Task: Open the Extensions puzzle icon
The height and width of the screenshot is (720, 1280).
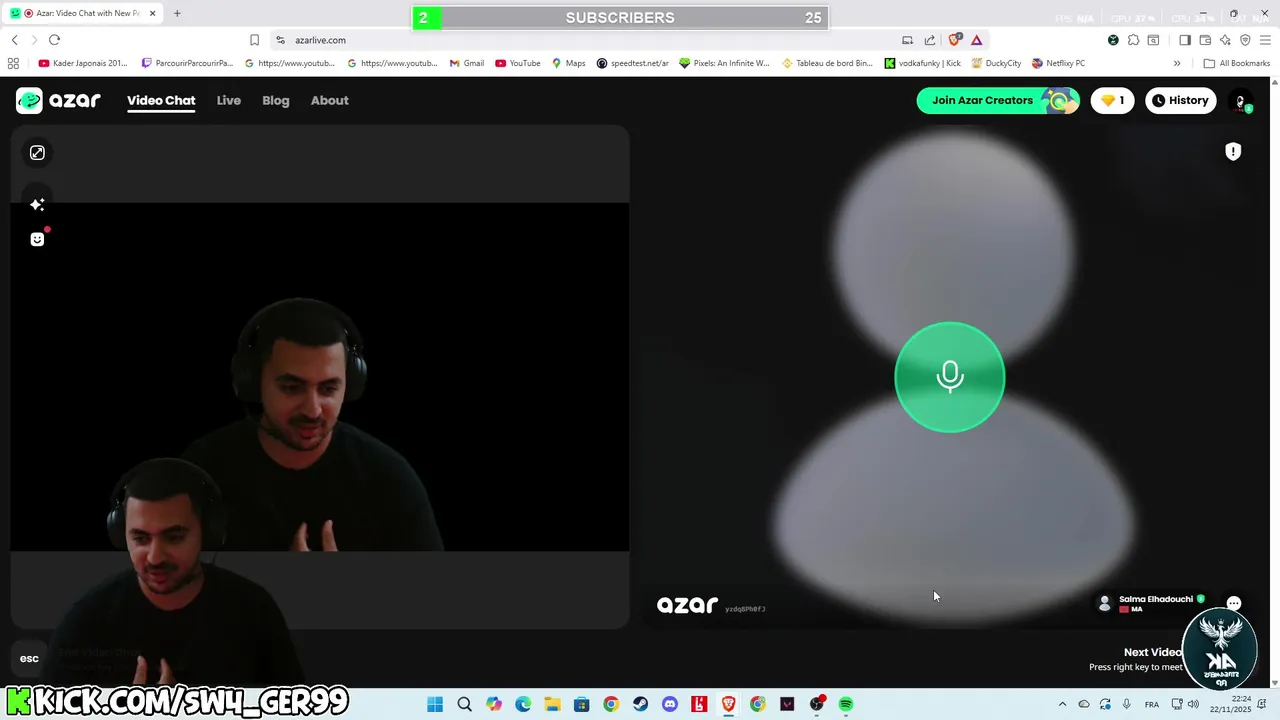Action: 1133,40
